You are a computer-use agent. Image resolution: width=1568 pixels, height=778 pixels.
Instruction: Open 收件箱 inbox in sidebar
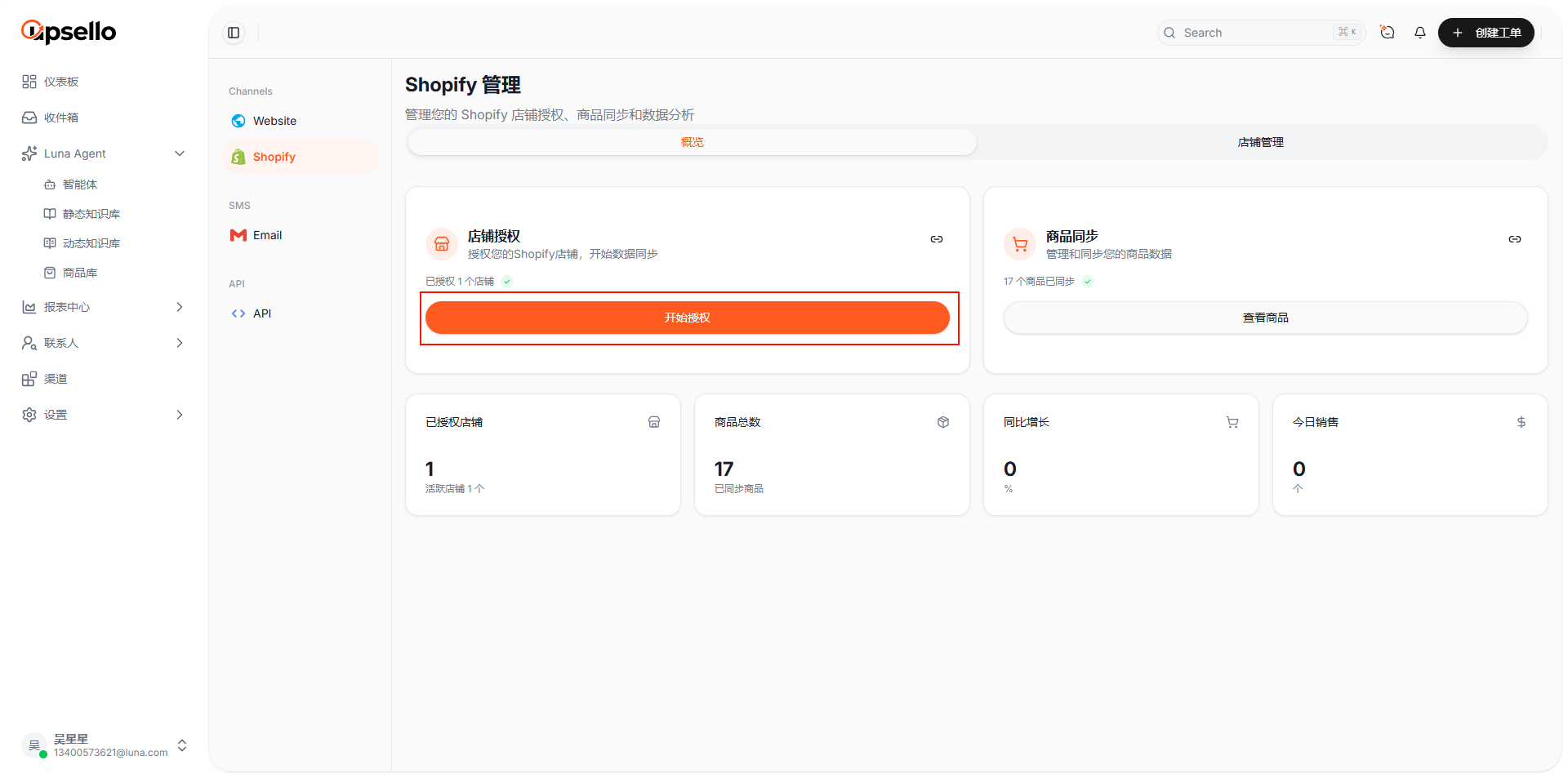click(103, 118)
